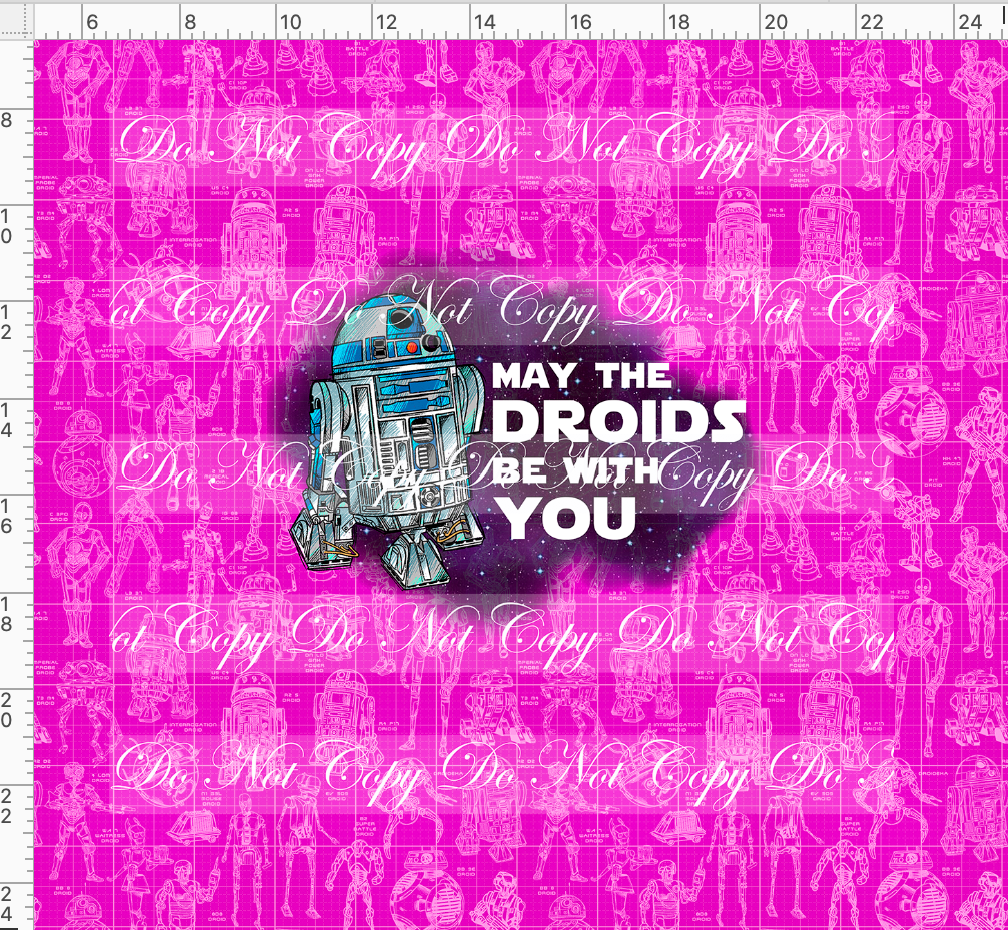Click the word DROIDS in the canvas artwork
The height and width of the screenshot is (930, 1008).
[x=619, y=422]
